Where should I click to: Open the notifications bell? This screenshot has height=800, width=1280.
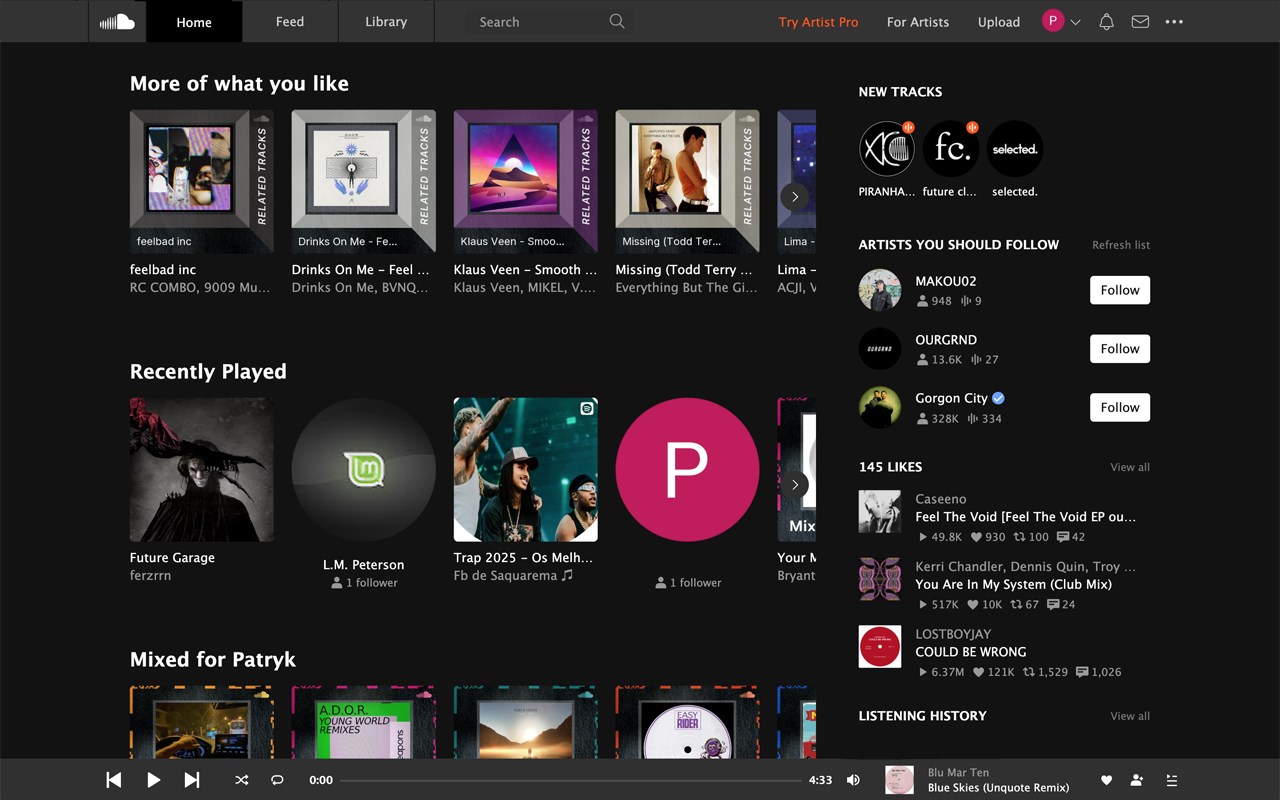click(x=1106, y=21)
